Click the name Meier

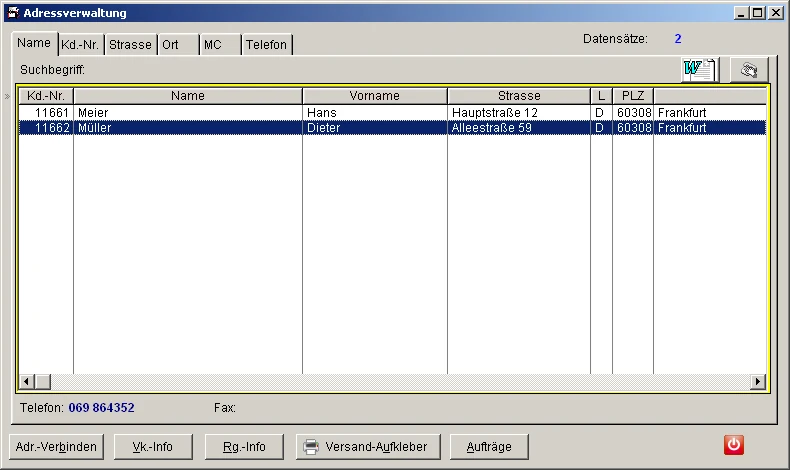click(x=93, y=112)
